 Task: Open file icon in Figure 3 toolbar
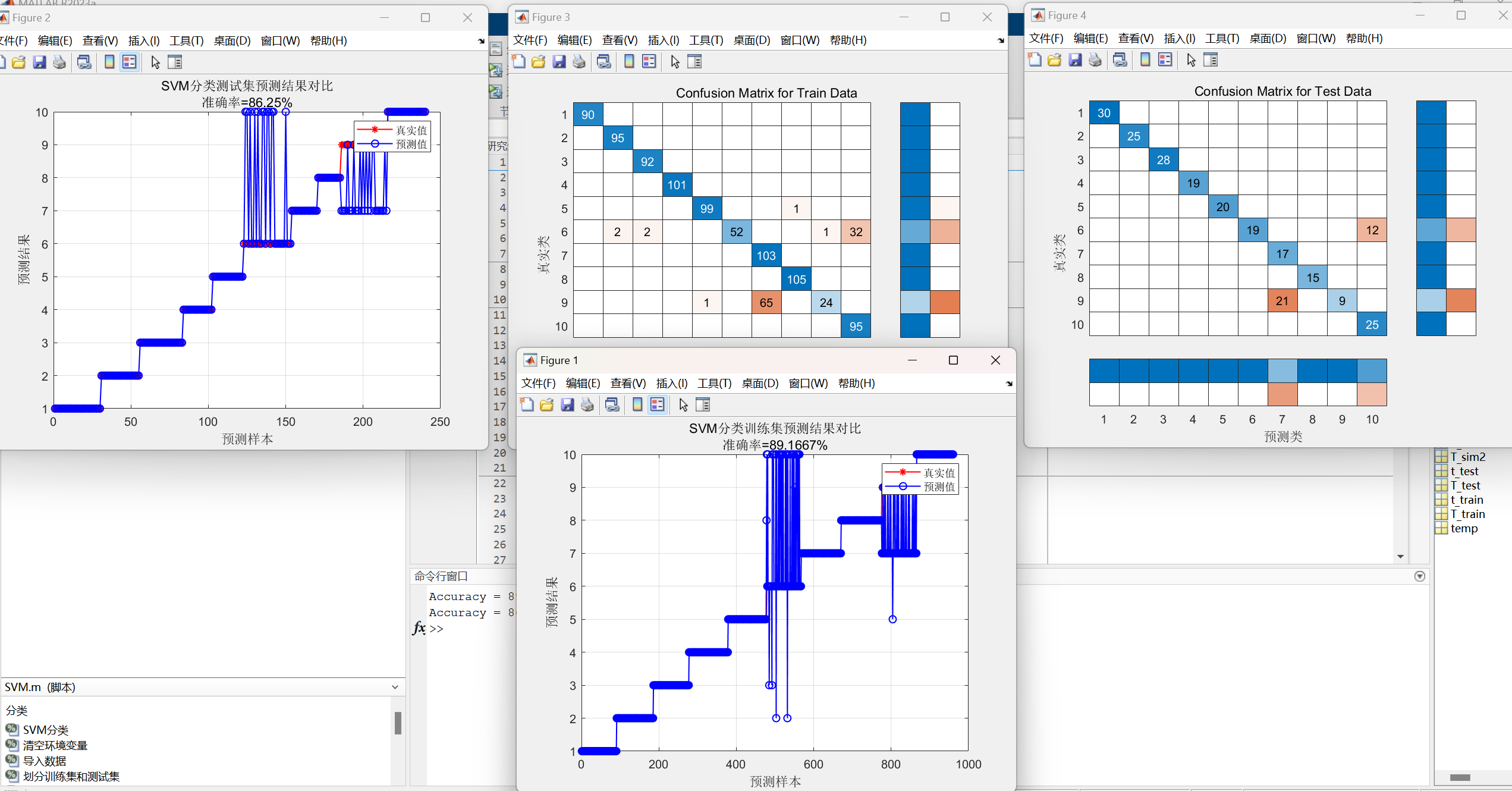[539, 62]
